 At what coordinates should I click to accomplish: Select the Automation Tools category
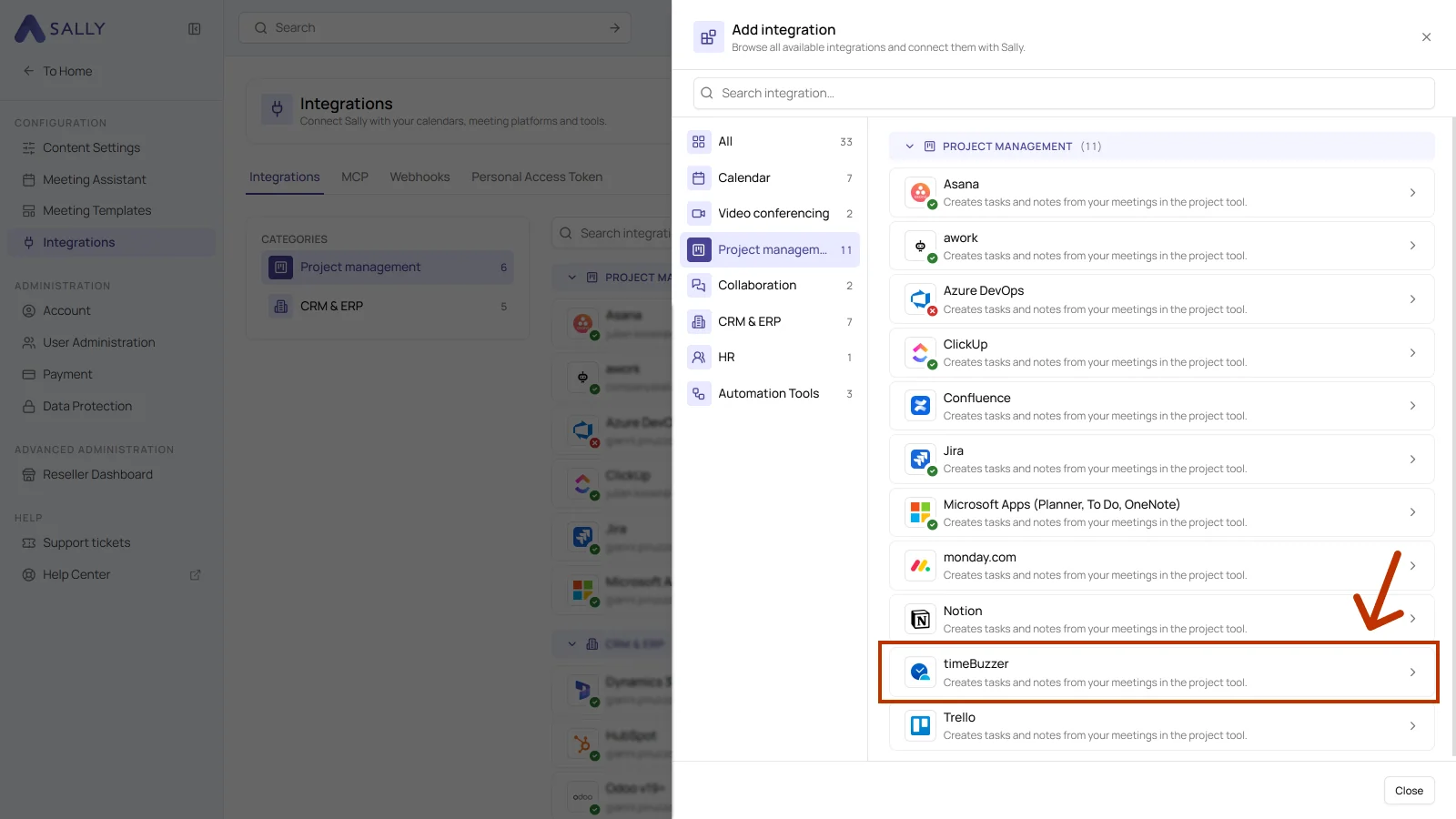coord(770,394)
